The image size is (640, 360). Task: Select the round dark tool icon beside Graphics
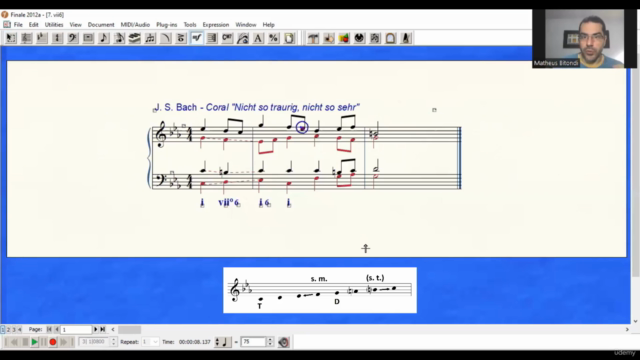[x=359, y=38]
